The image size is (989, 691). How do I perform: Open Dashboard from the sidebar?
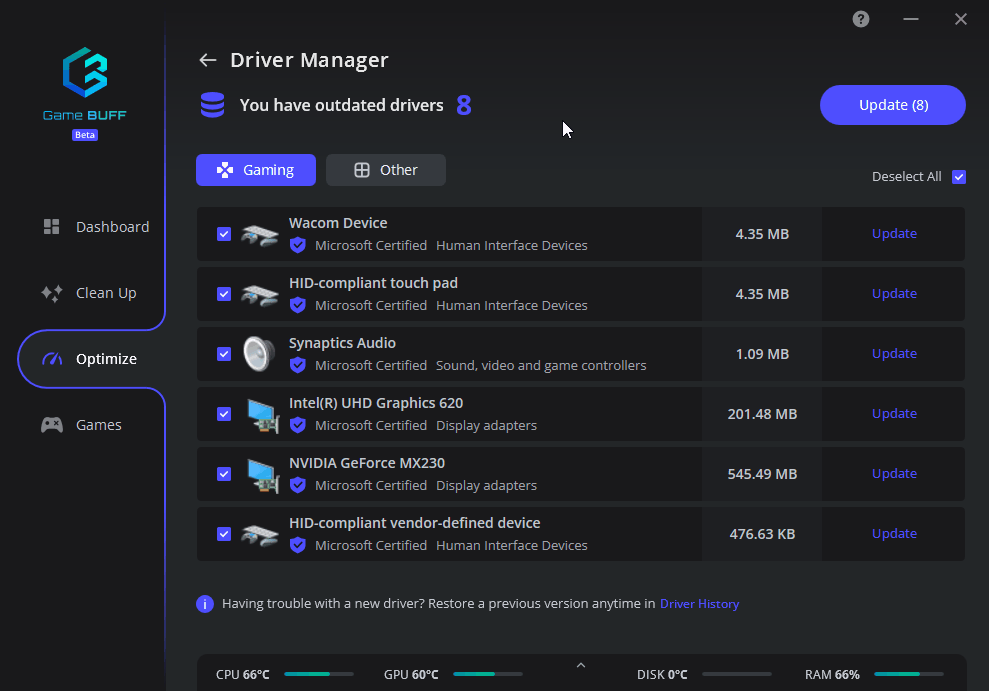click(96, 227)
